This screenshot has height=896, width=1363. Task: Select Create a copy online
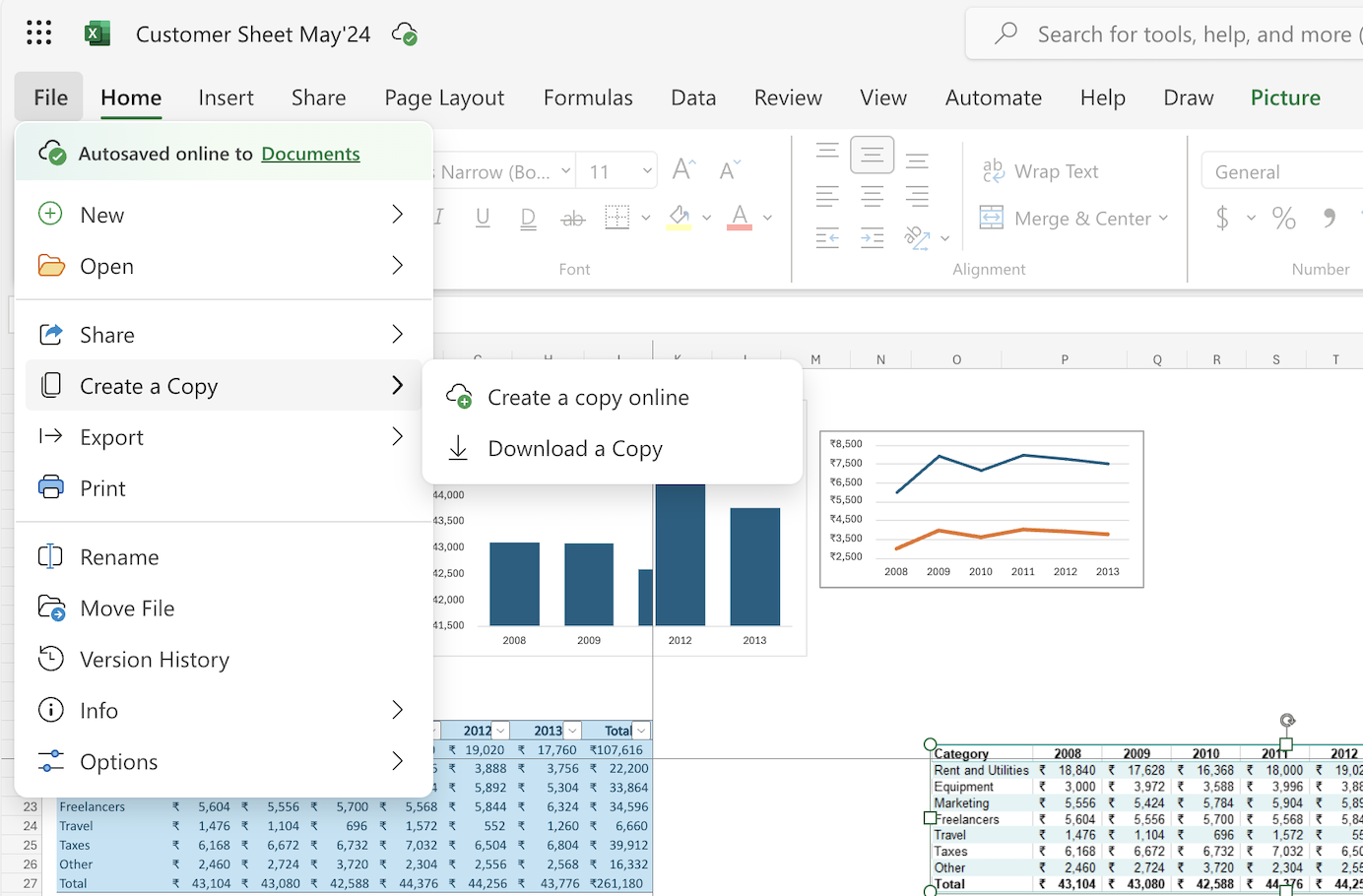point(588,398)
